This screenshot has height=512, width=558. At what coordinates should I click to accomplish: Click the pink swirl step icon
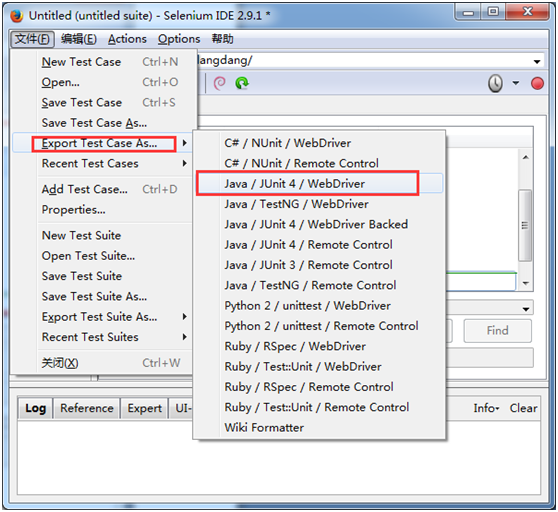point(220,83)
